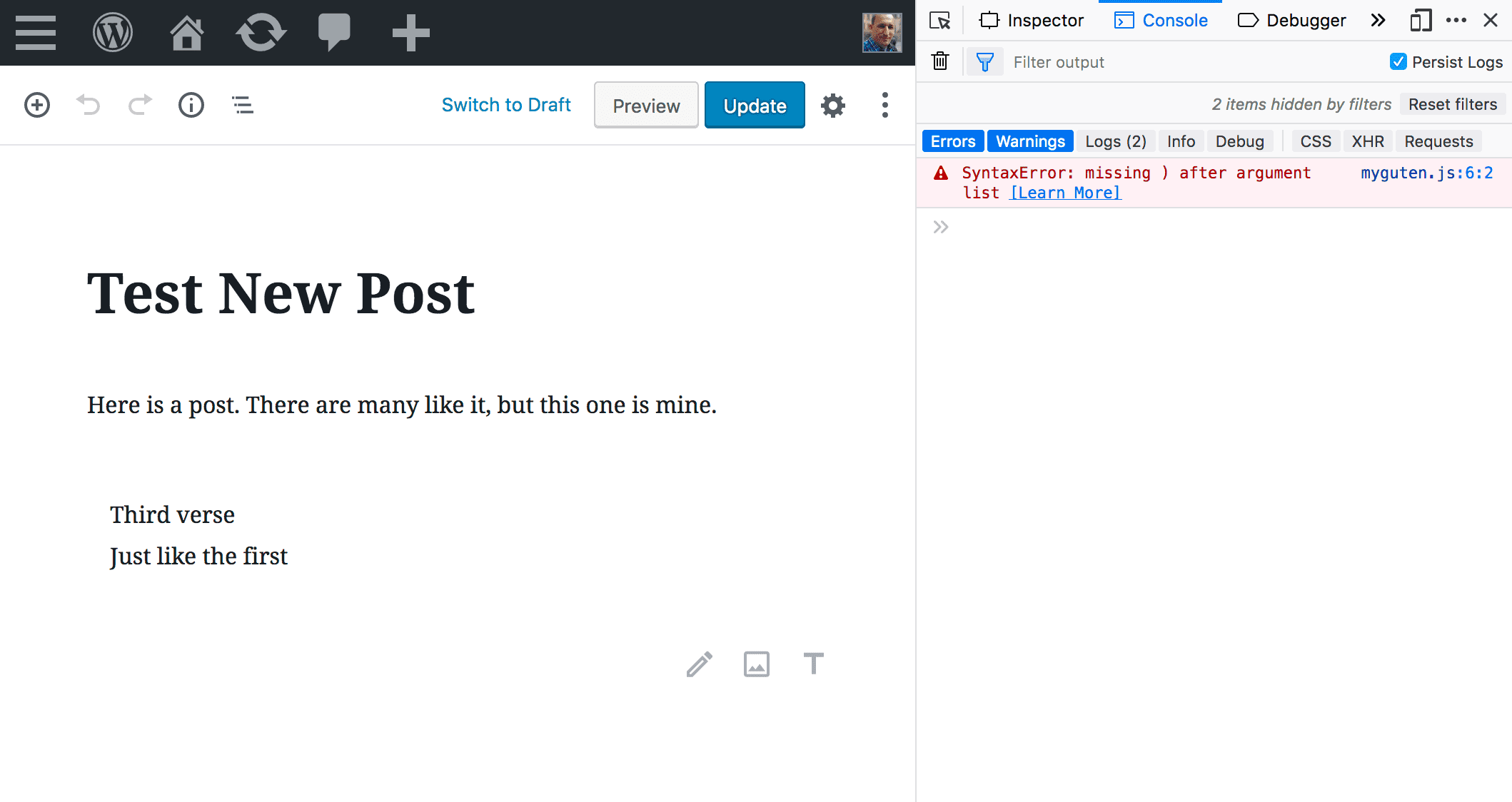Screen dimensions: 1512x802
Task: Switch to the Debugger tab
Action: click(x=1291, y=20)
